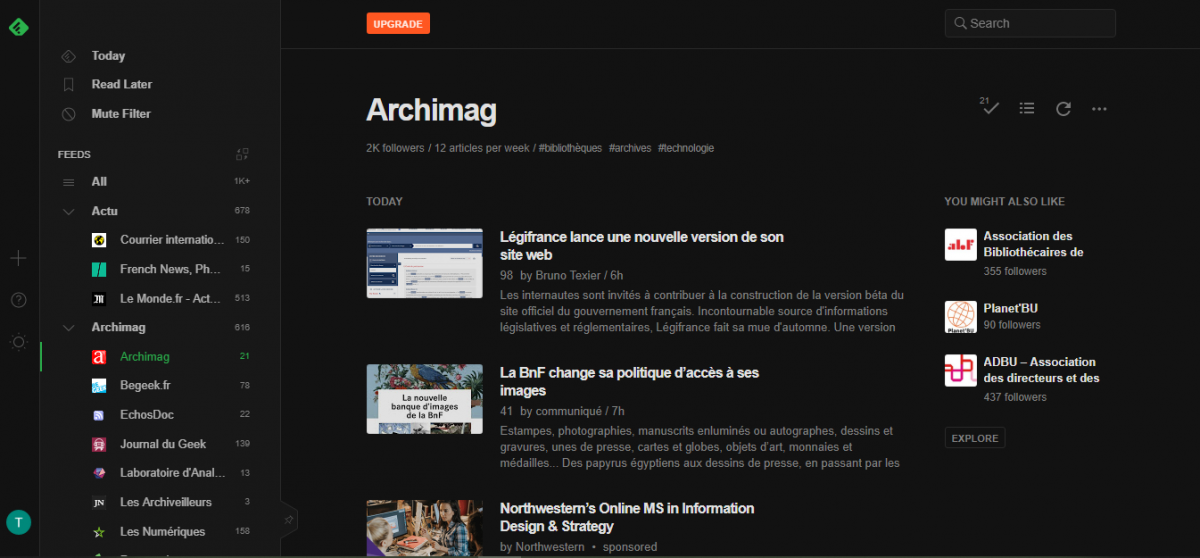Screen dimensions: 1200x558
Task: Pin the sidebar with pin icon
Action: [289, 519]
